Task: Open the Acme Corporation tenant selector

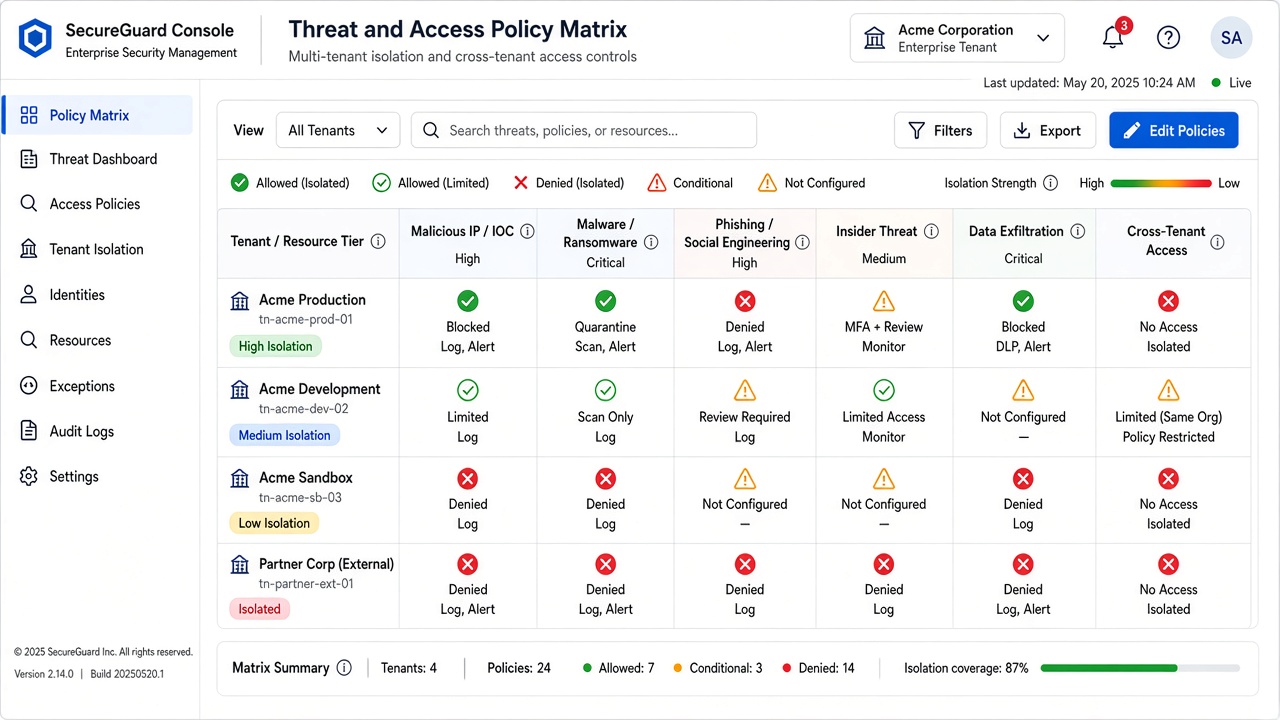Action: coord(957,38)
